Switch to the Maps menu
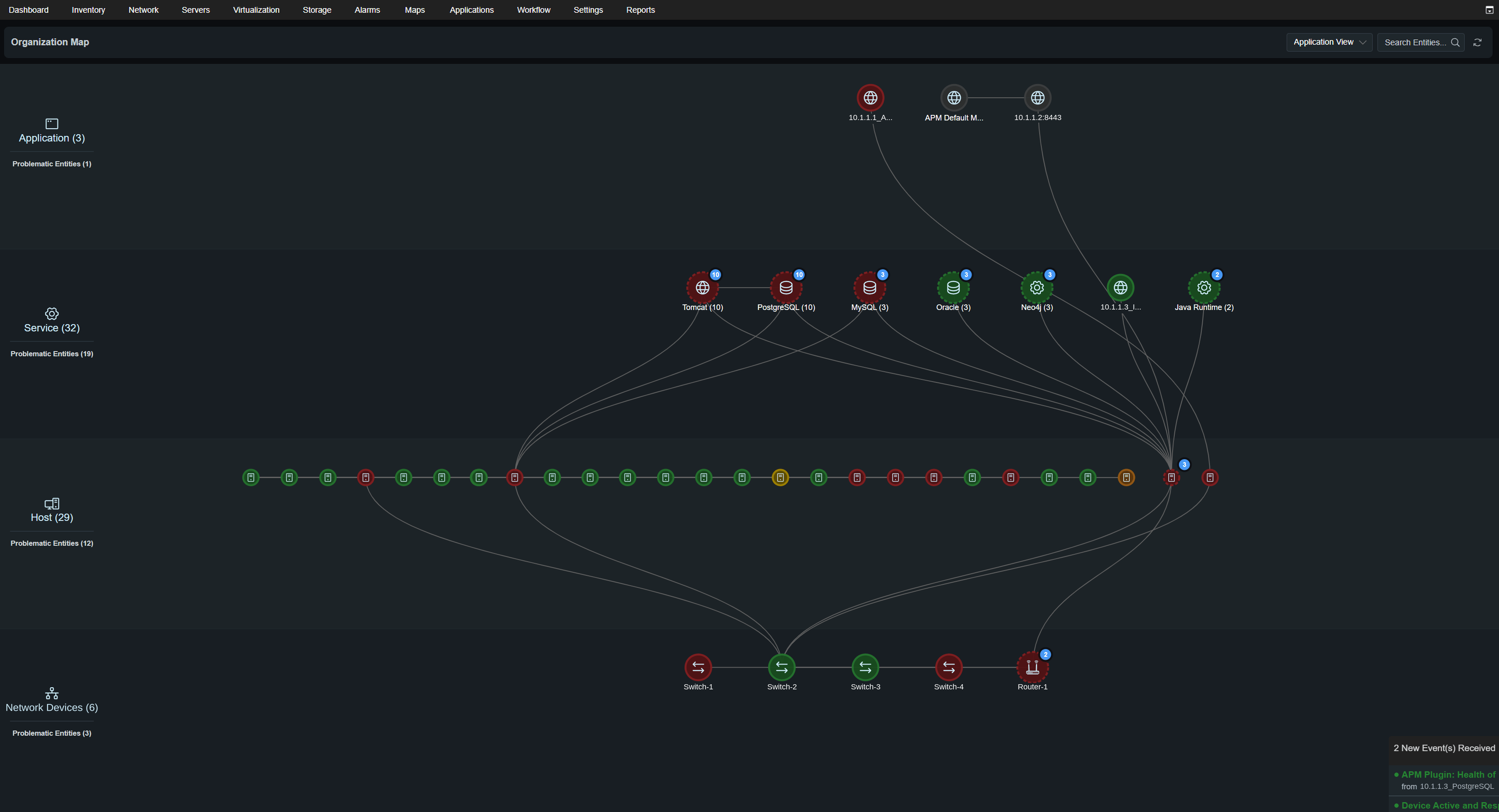 click(x=415, y=10)
